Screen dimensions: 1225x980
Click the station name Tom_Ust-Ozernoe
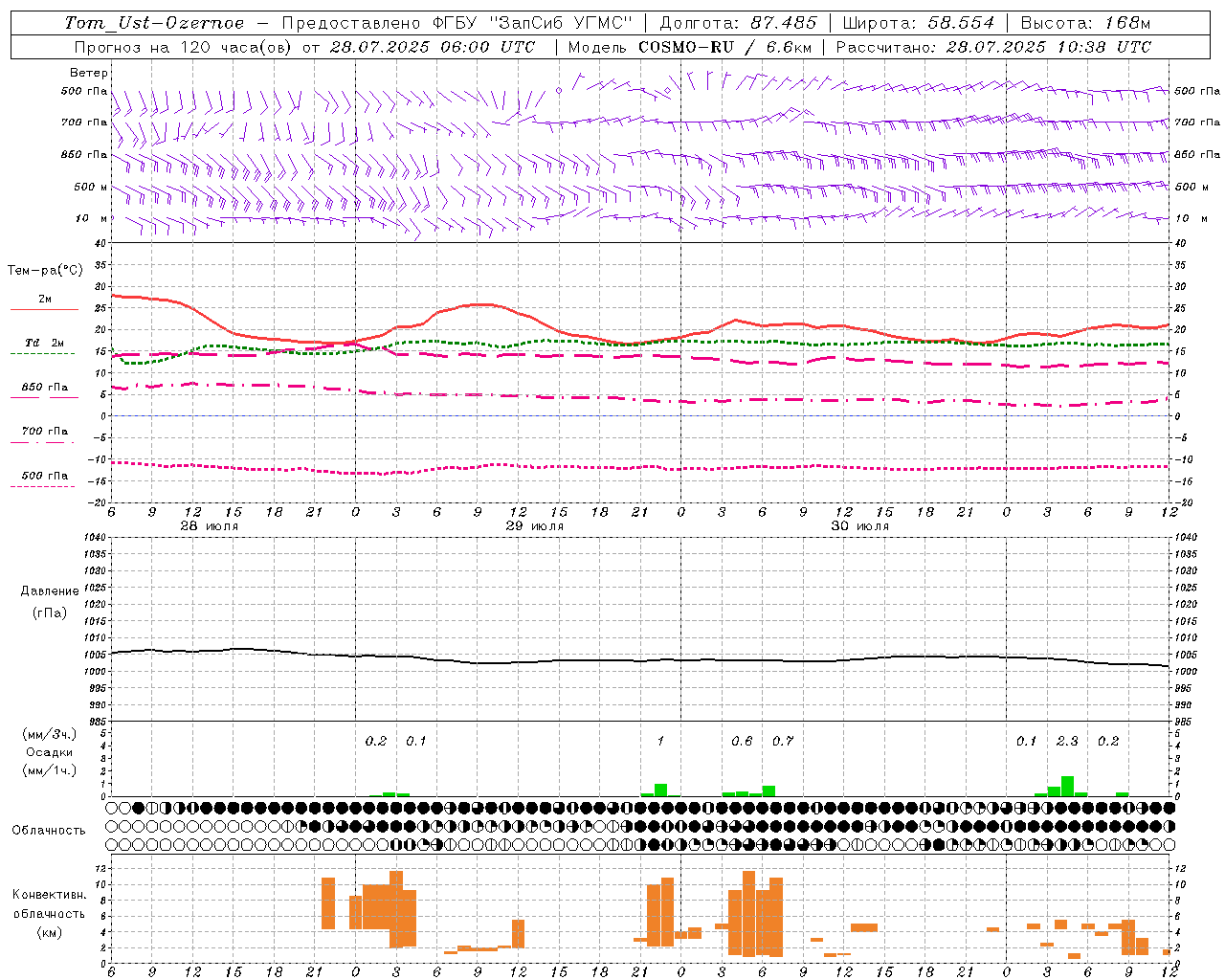(154, 23)
